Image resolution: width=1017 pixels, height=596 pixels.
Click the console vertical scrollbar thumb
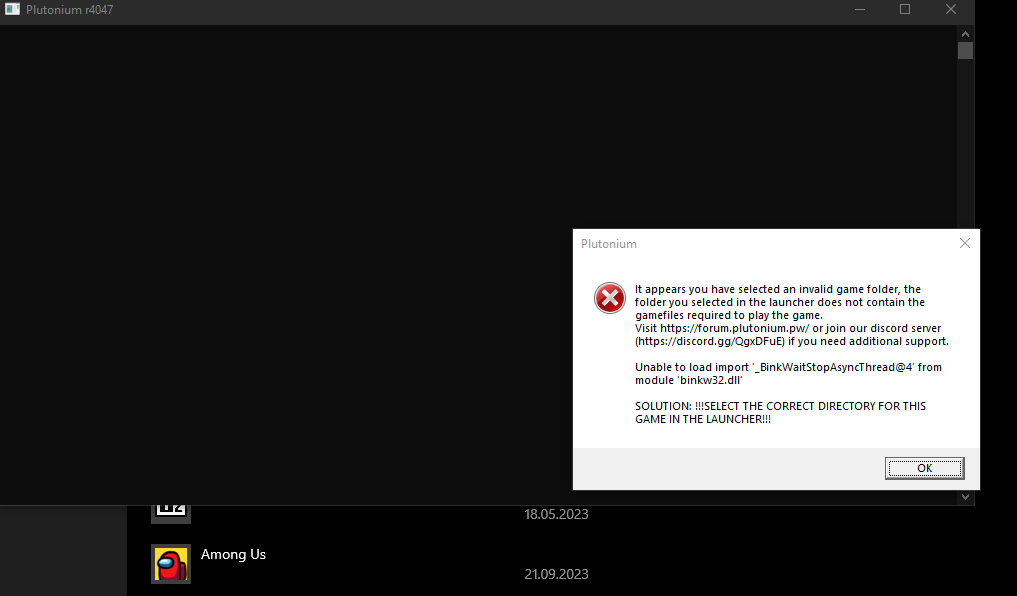click(x=965, y=51)
